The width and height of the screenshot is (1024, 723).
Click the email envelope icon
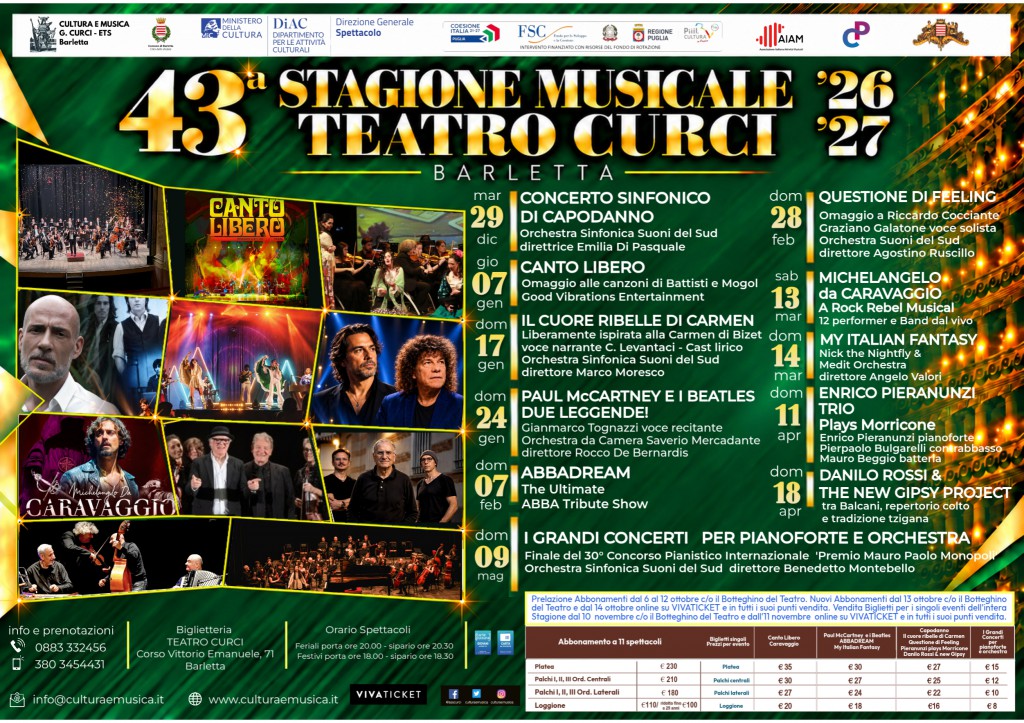(17, 698)
